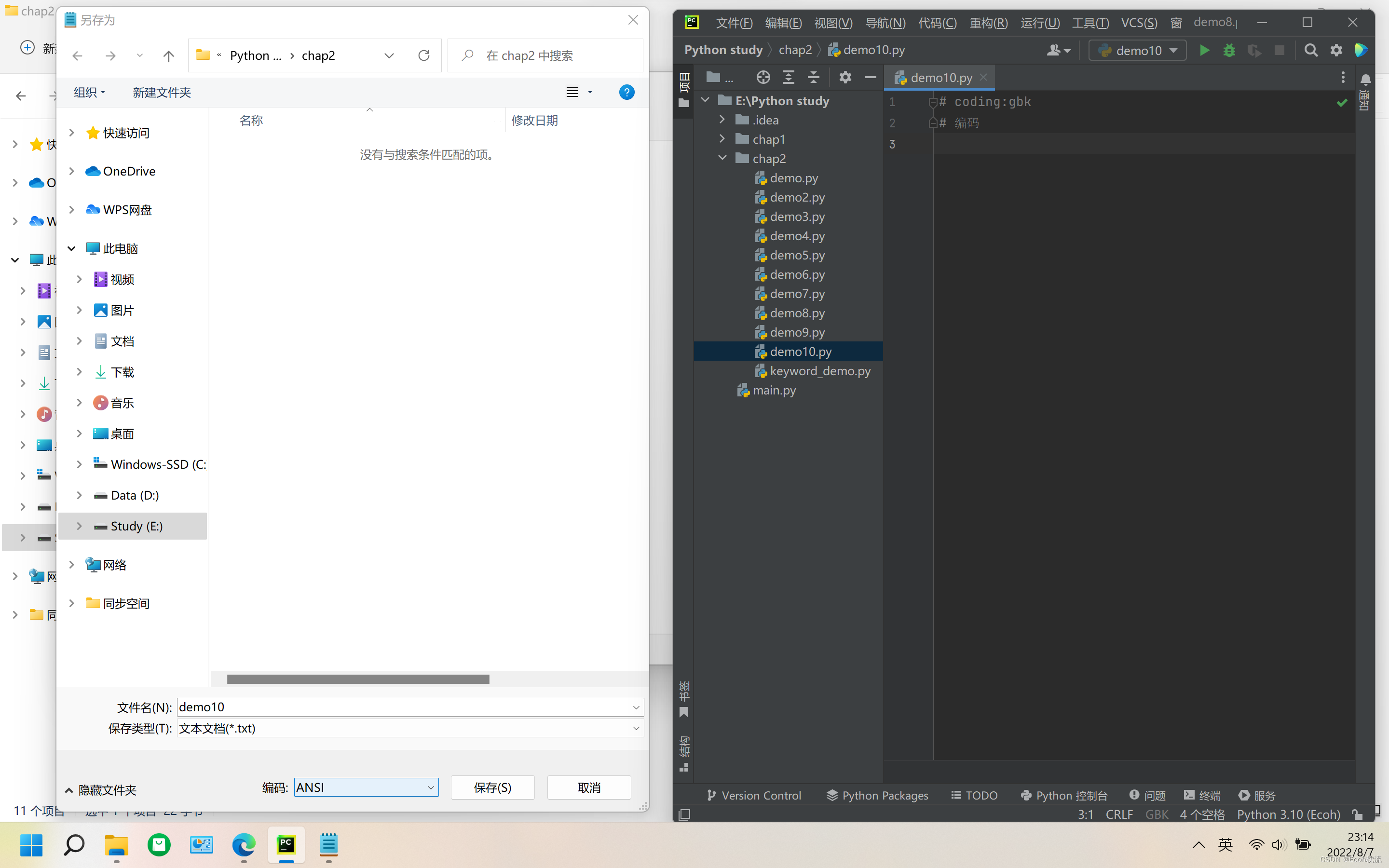The width and height of the screenshot is (1389, 868).
Task: Open PyCharm's Search Everywhere magnifier icon
Action: click(x=1310, y=51)
